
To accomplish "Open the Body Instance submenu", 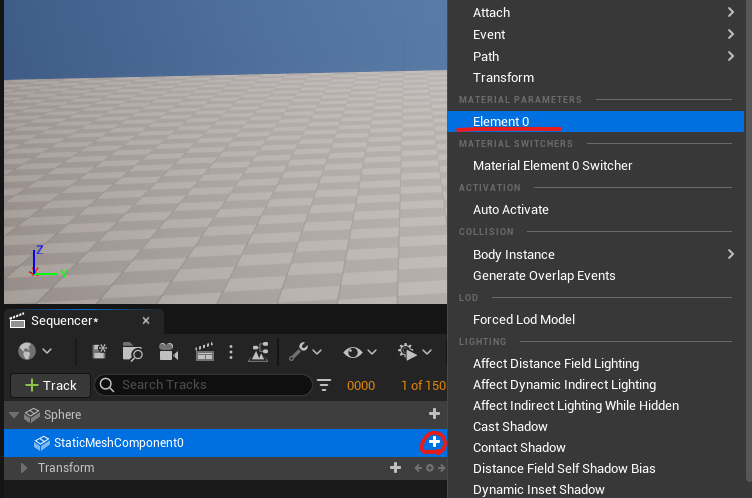I will click(x=595, y=254).
